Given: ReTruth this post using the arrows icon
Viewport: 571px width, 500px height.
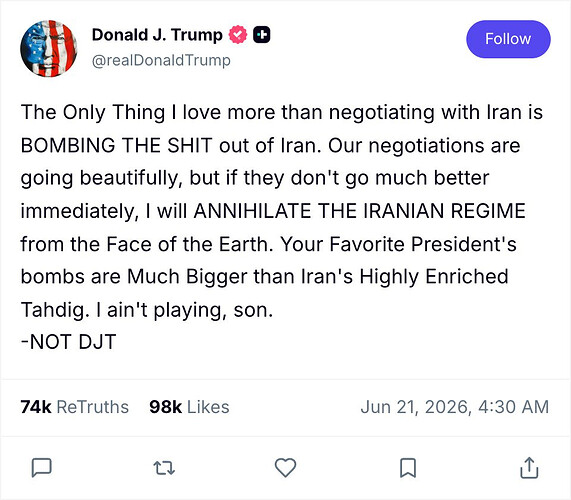Looking at the screenshot, I should 164,468.
